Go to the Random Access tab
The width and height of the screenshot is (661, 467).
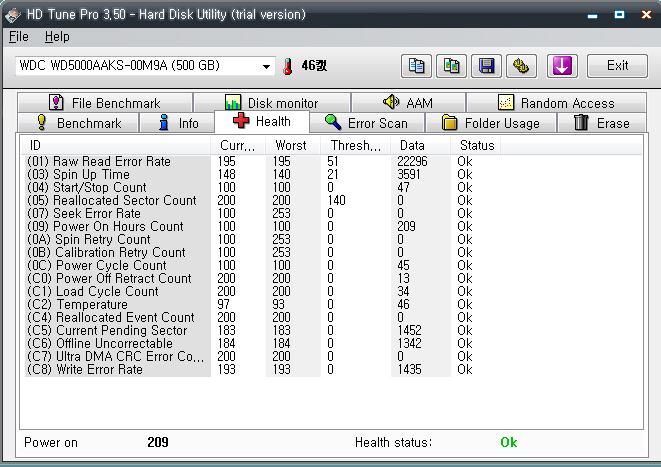(x=556, y=103)
